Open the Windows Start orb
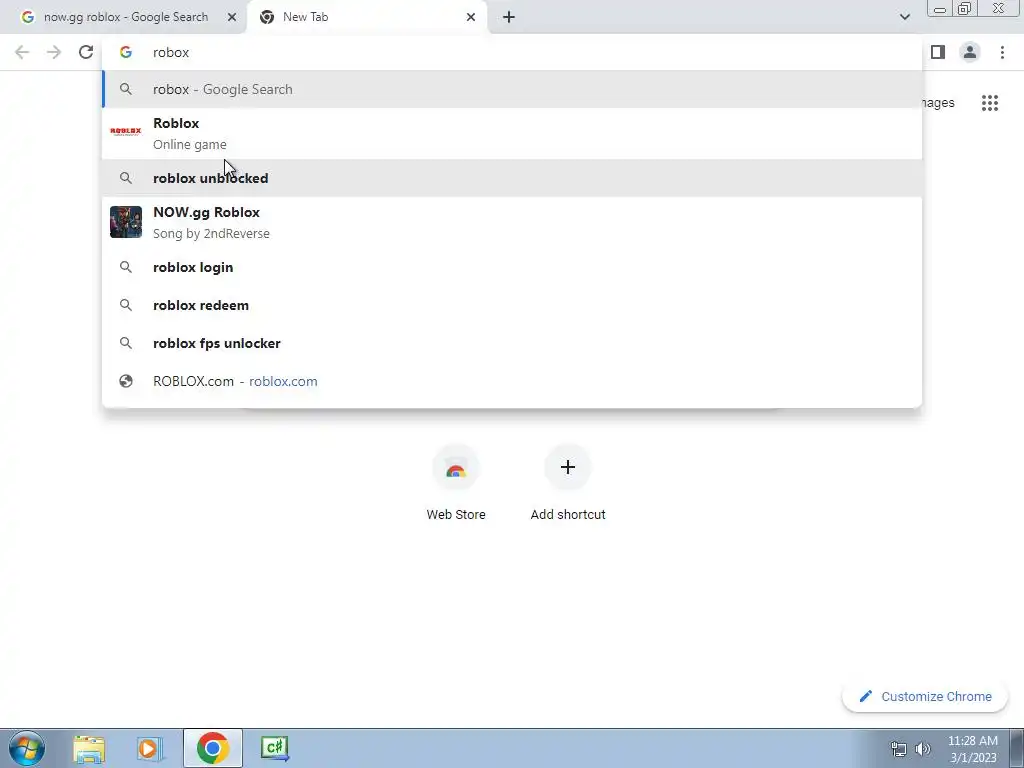Viewport: 1024px width, 768px height. click(27, 748)
